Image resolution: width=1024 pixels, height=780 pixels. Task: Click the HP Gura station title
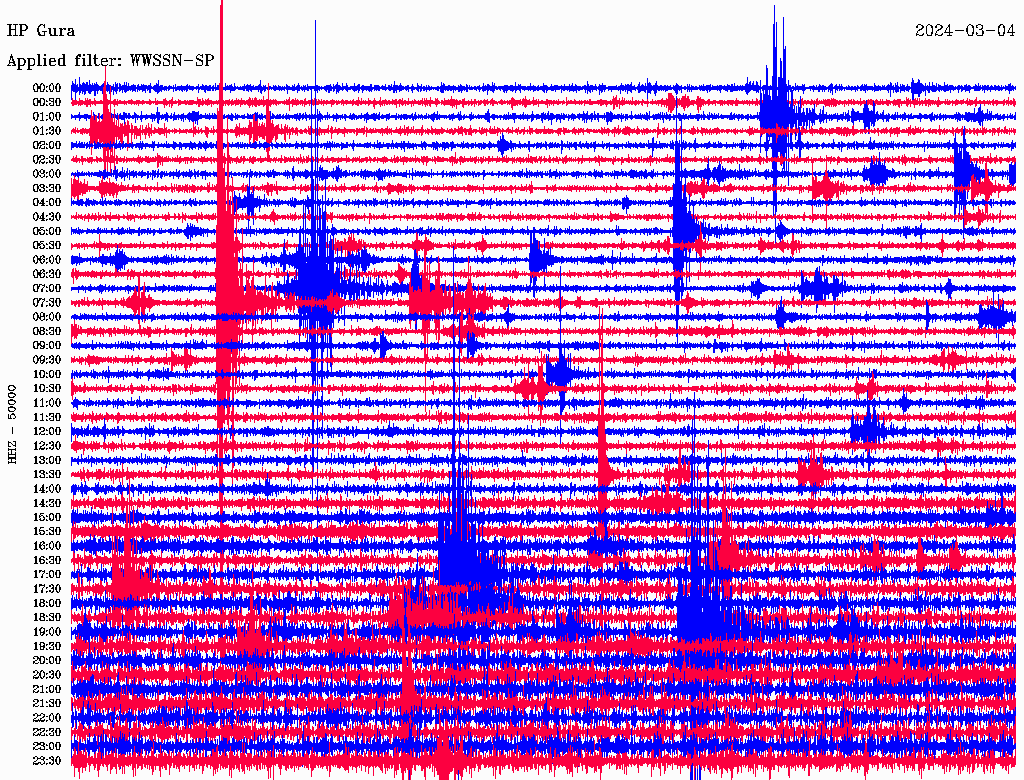point(40,31)
